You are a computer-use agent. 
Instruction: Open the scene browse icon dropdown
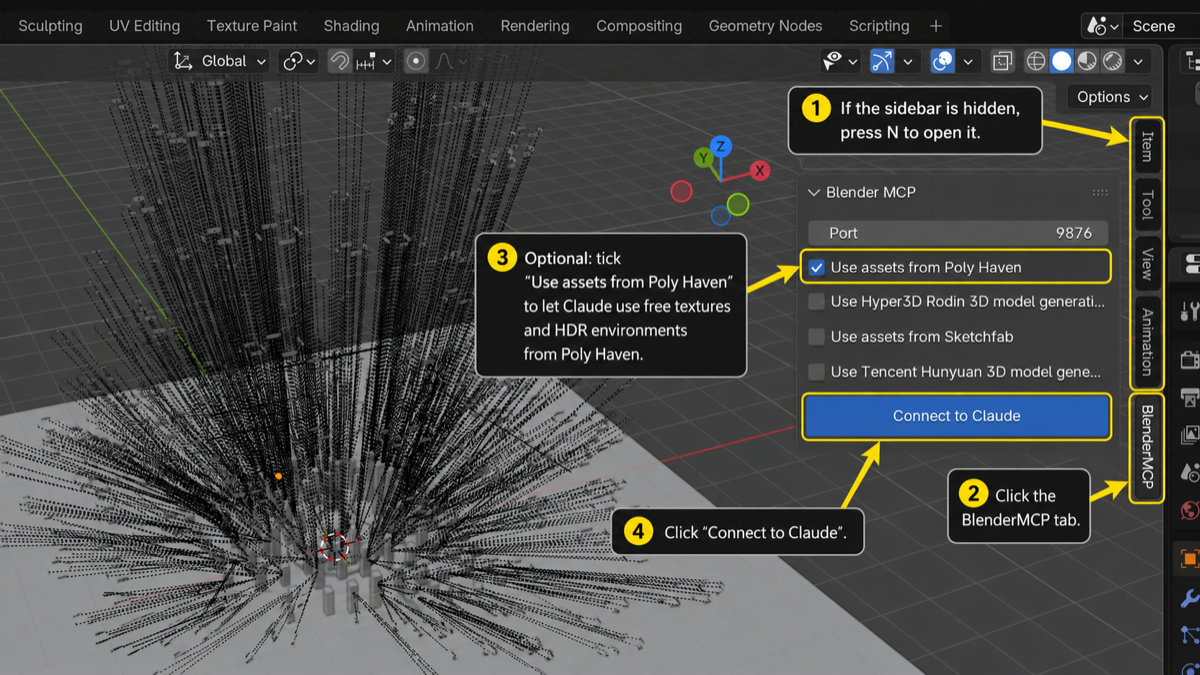tap(1102, 26)
